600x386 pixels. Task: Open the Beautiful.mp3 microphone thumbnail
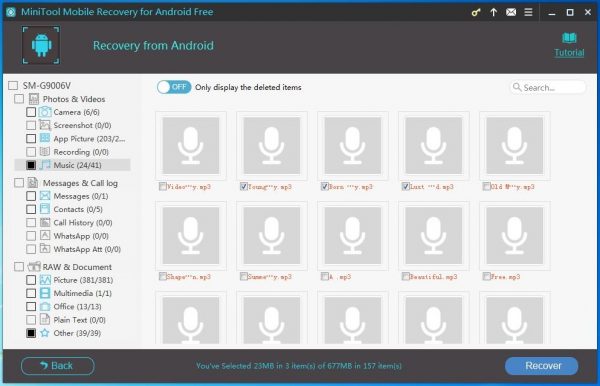[434, 236]
